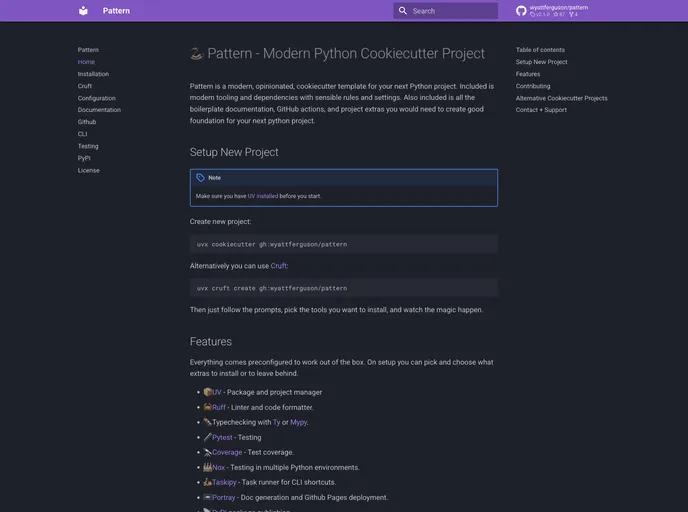Open the CLI navigation item

coord(82,134)
